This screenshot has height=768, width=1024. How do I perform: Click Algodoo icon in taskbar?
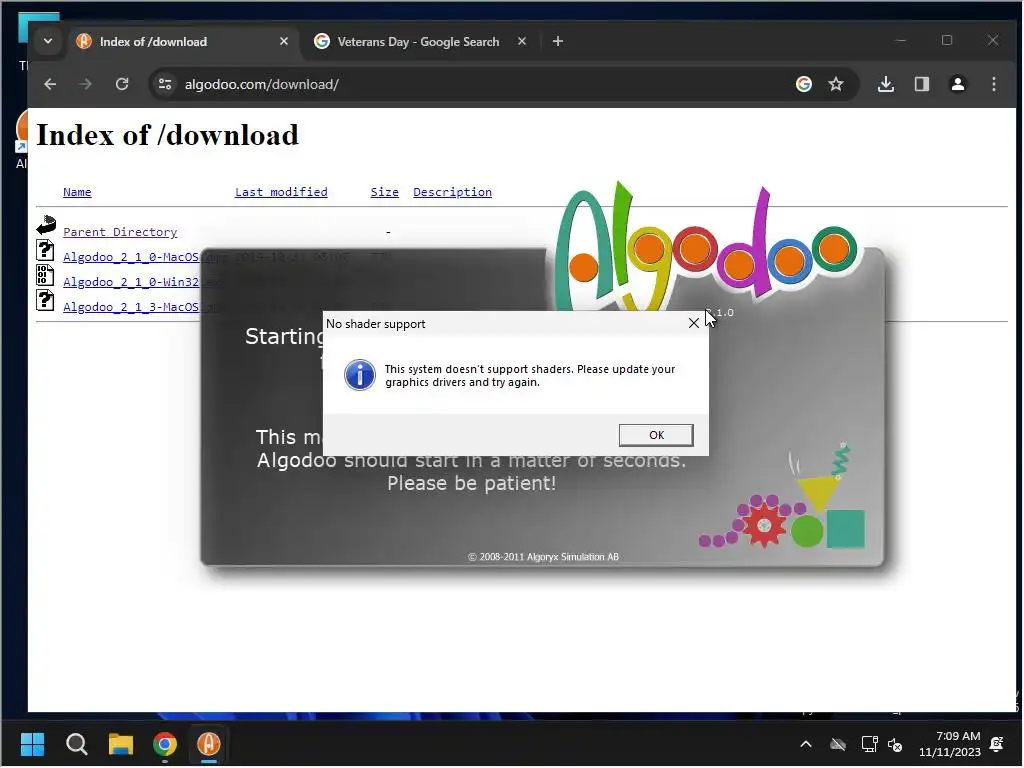209,744
